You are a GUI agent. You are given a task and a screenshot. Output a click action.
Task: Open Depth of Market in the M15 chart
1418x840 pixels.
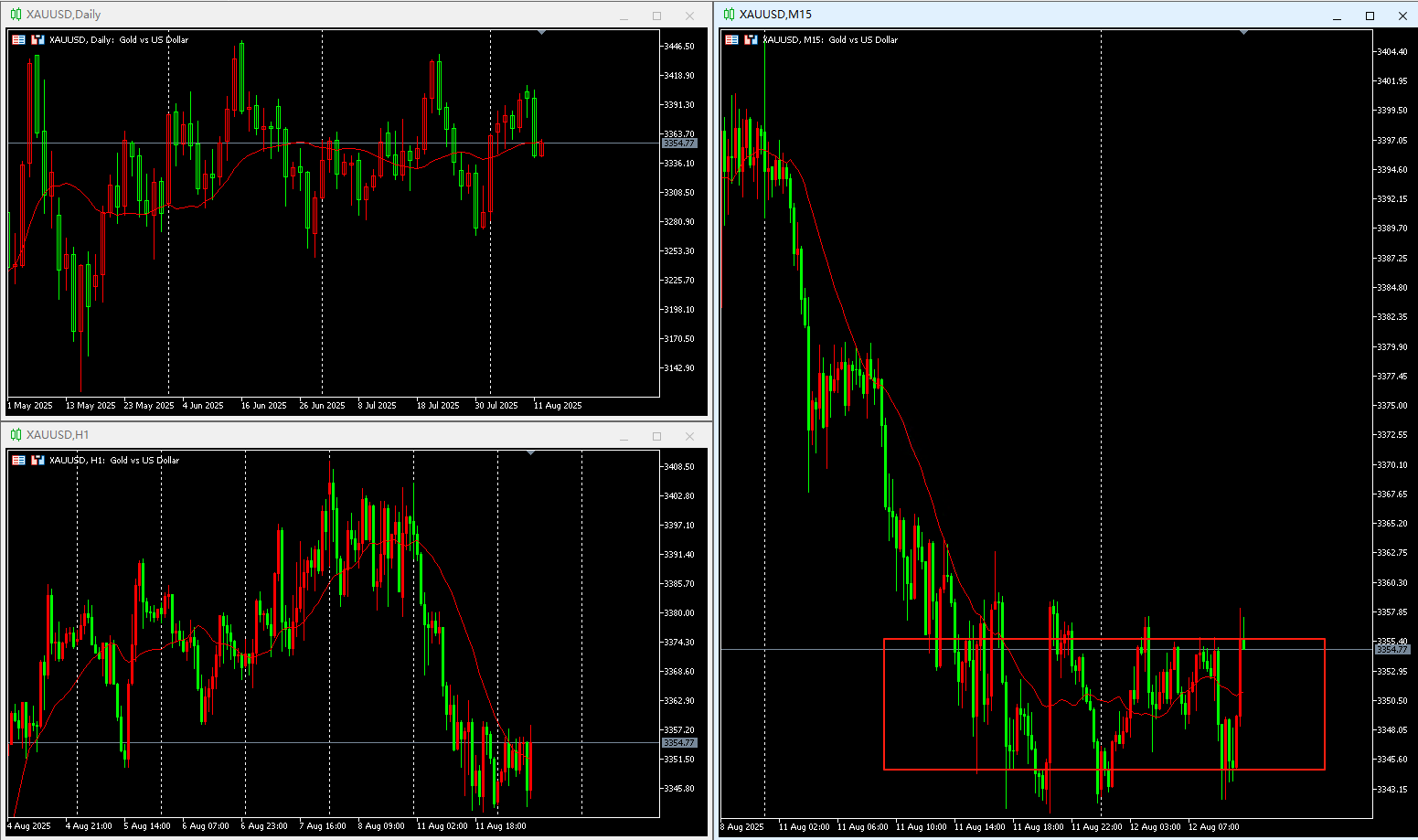coord(731,39)
